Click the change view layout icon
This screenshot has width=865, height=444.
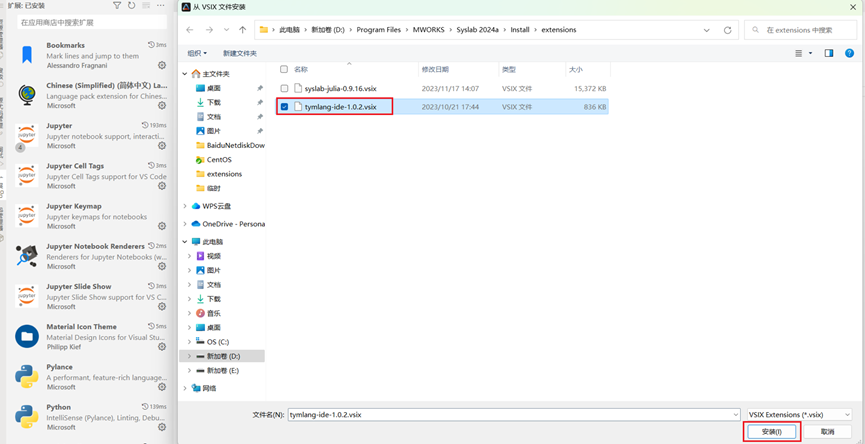point(798,54)
